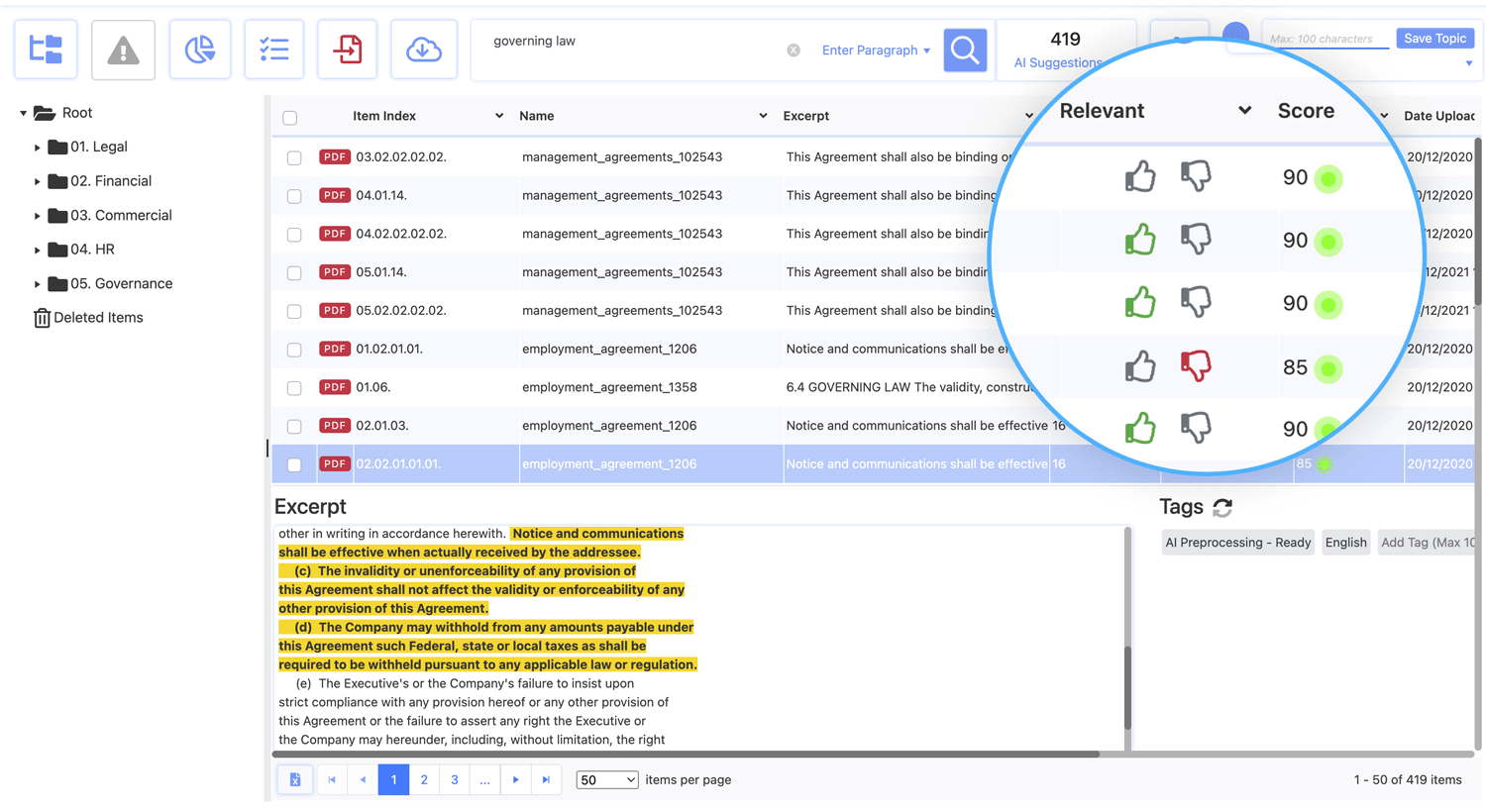Image resolution: width=1486 pixels, height=812 pixels.
Task: Open the items per page dropdown
Action: 606,780
